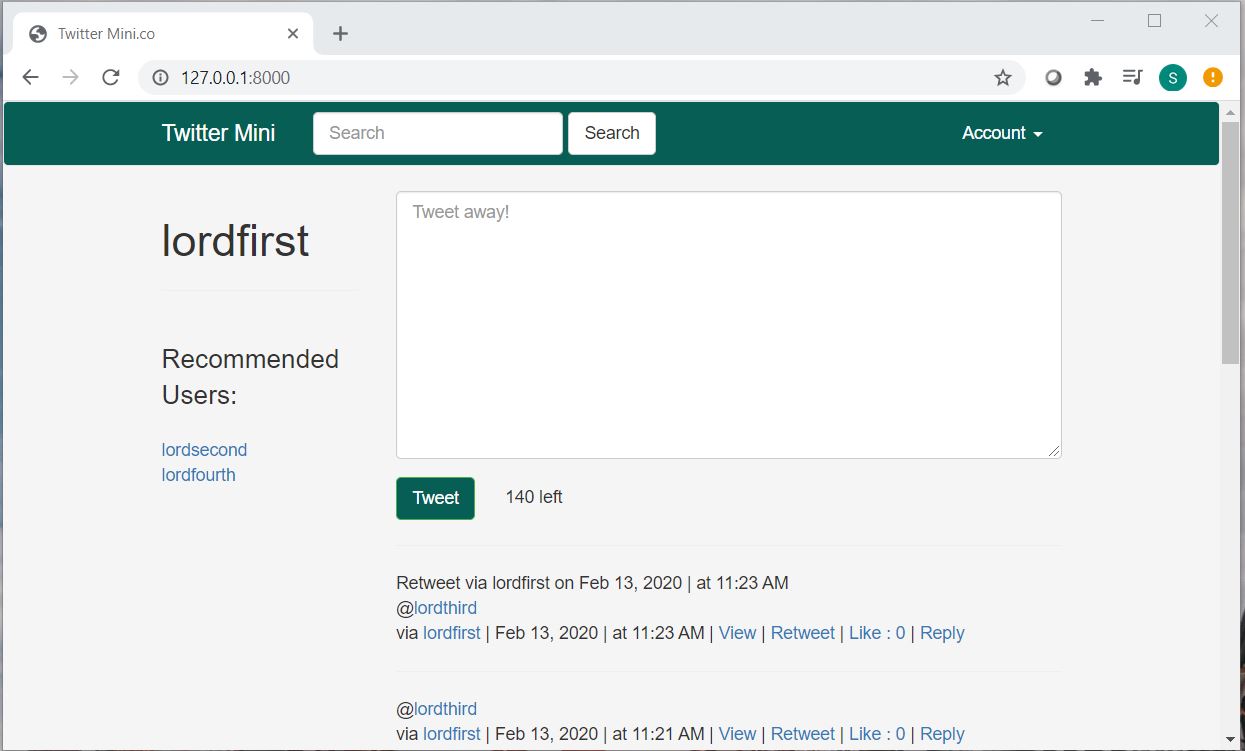
Task: Click the lordfirst profile heading
Action: tap(235, 241)
